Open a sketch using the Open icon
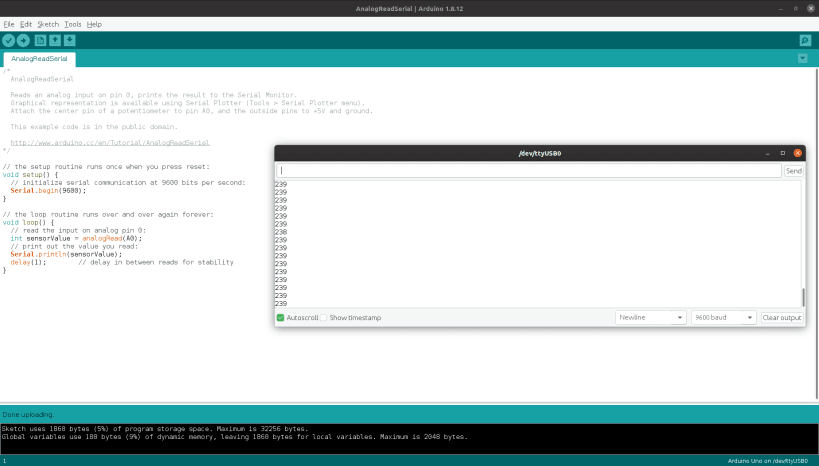 [x=55, y=40]
